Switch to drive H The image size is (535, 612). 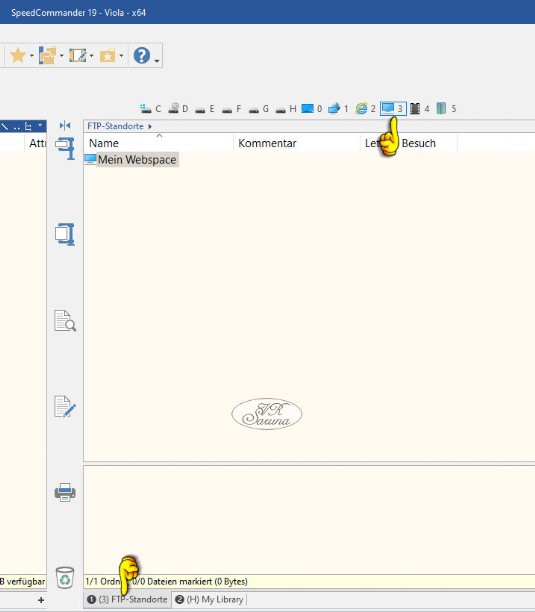[286, 109]
